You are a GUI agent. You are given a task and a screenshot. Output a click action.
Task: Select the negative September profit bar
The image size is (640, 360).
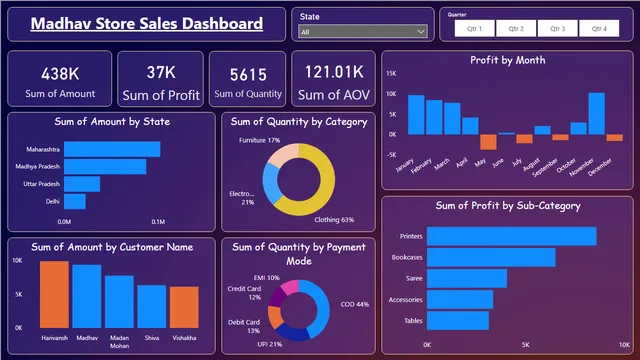pos(560,137)
